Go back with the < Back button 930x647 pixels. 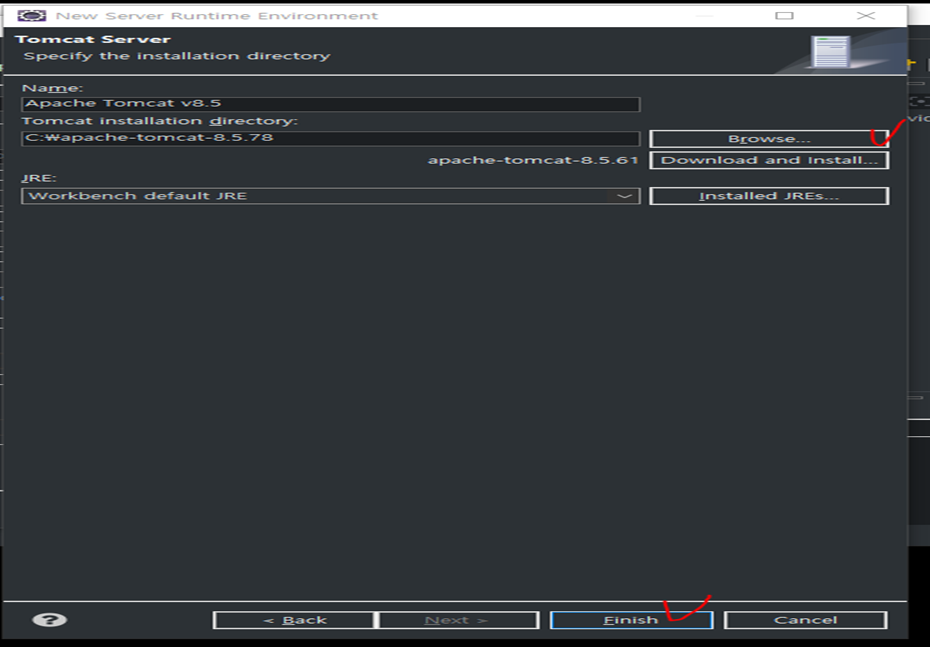pyautogui.click(x=294, y=620)
